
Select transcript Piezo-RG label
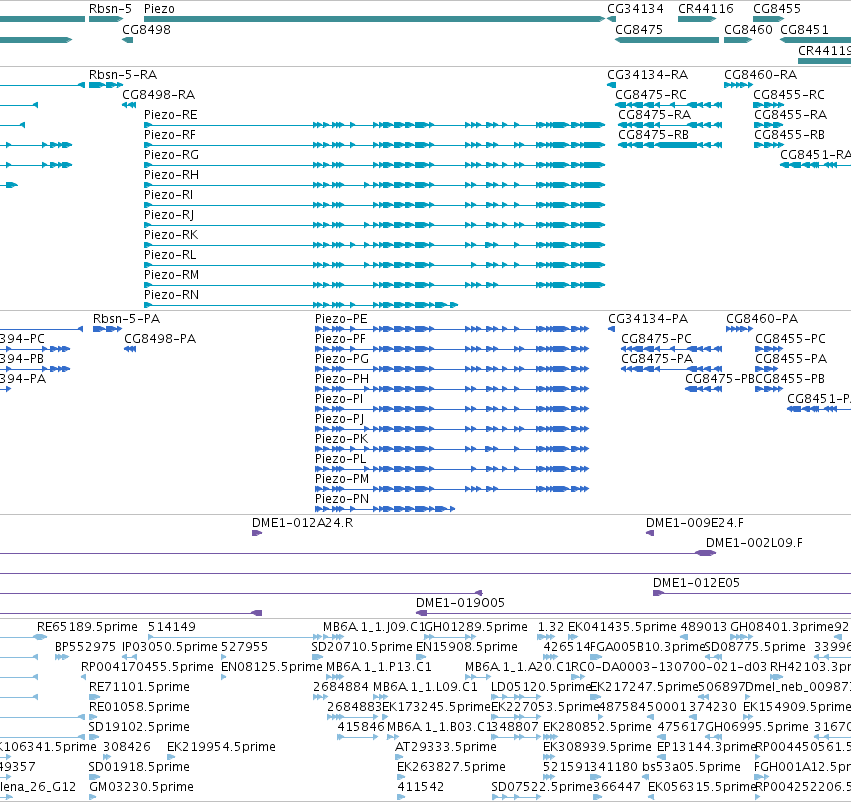coord(172,155)
